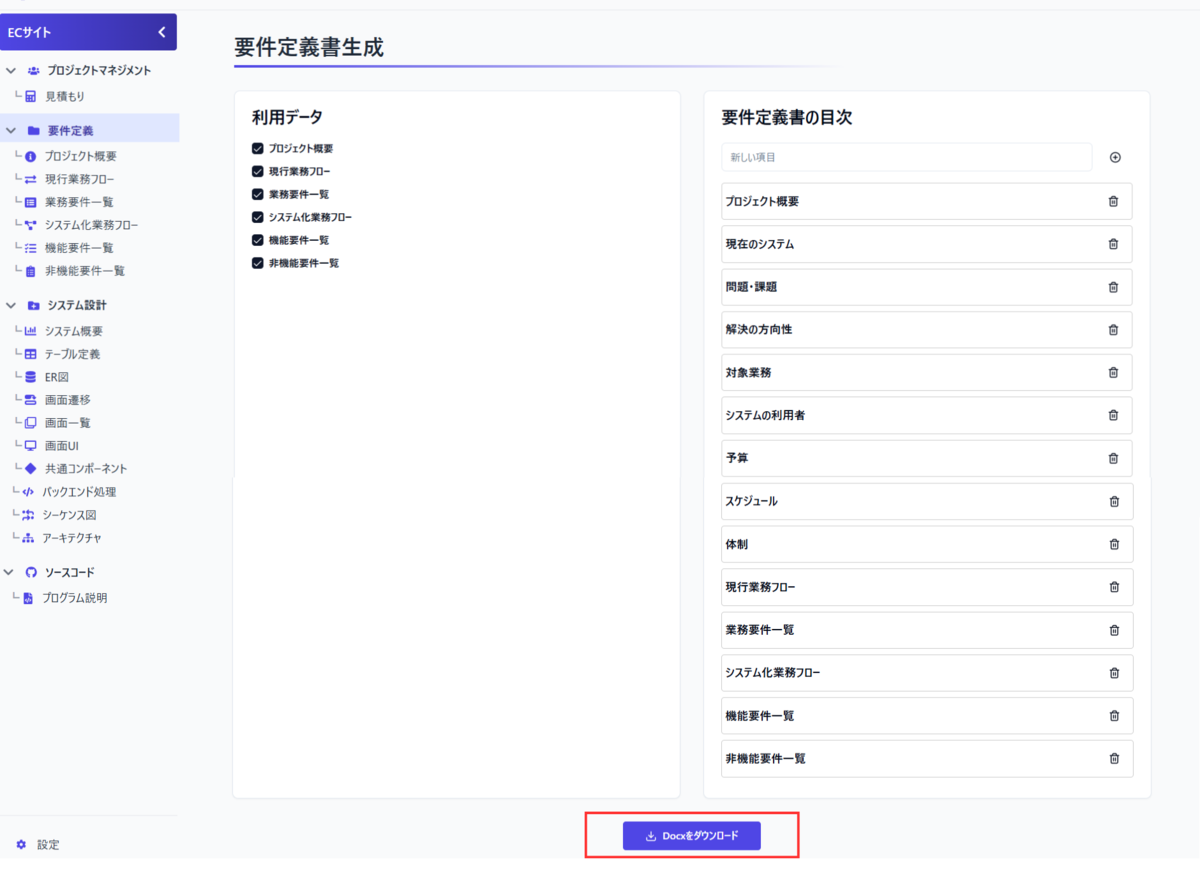Uncheck the プロジェクト概要 data checkbox
The width and height of the screenshot is (1200, 894).
[x=258, y=148]
